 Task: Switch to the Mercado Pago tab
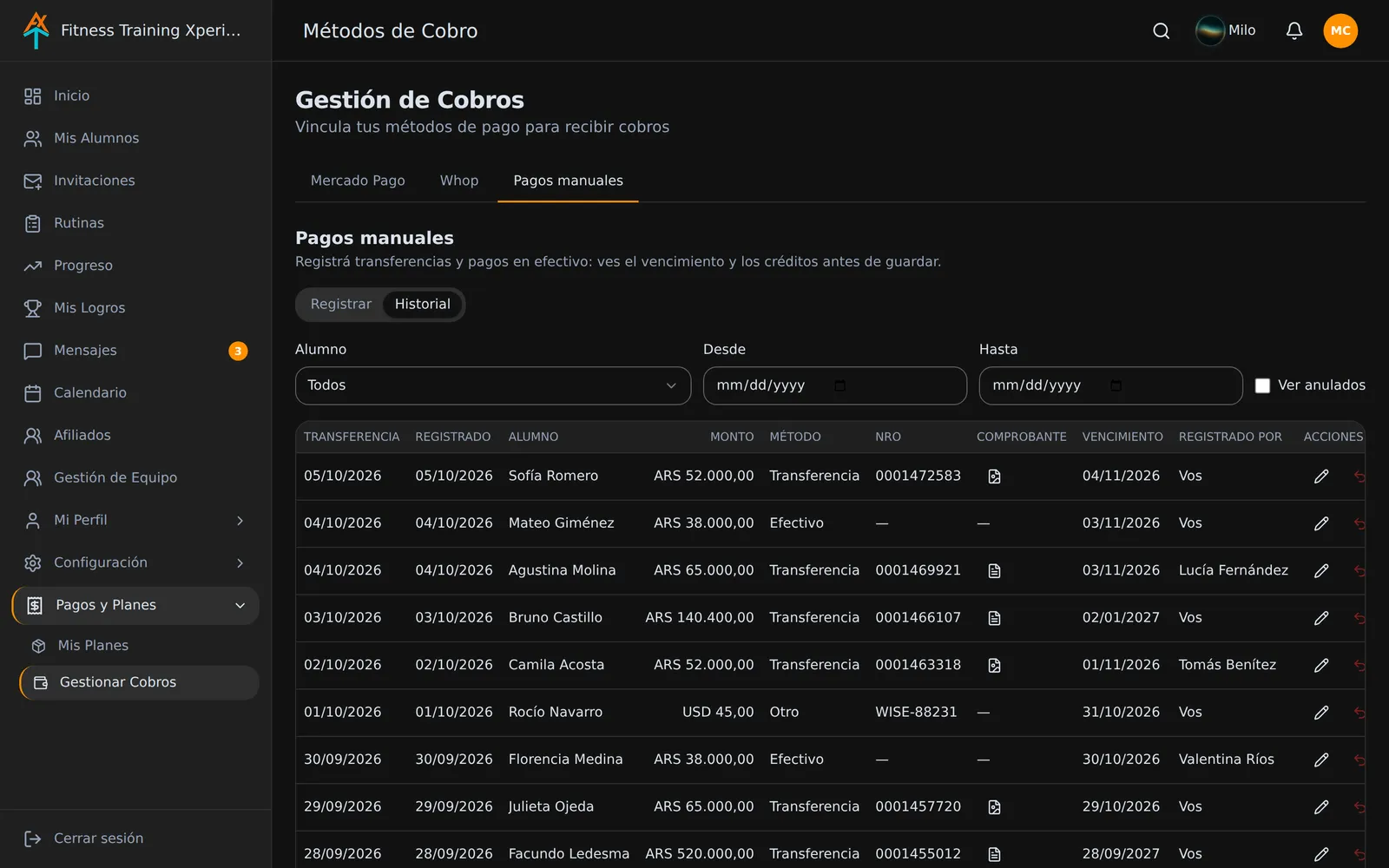click(358, 181)
